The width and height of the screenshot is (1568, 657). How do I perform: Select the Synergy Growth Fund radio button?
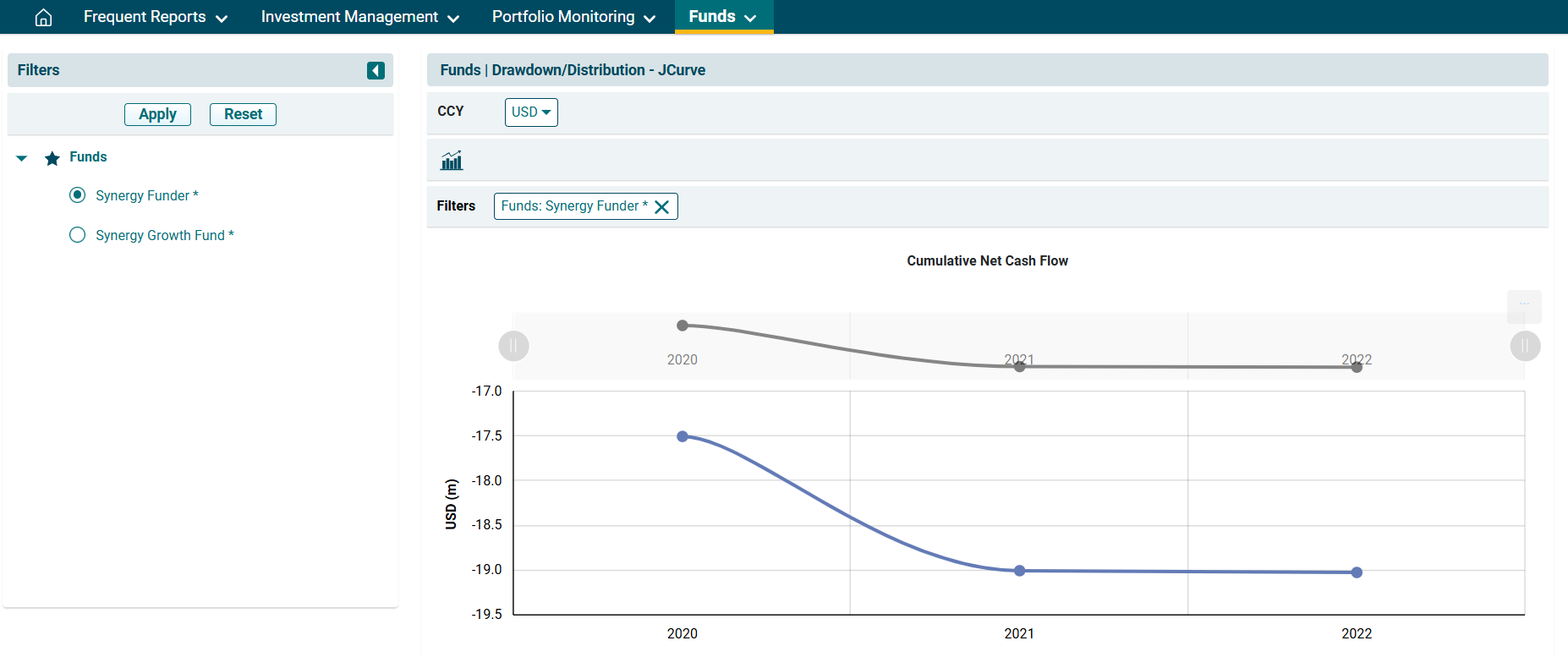78,235
